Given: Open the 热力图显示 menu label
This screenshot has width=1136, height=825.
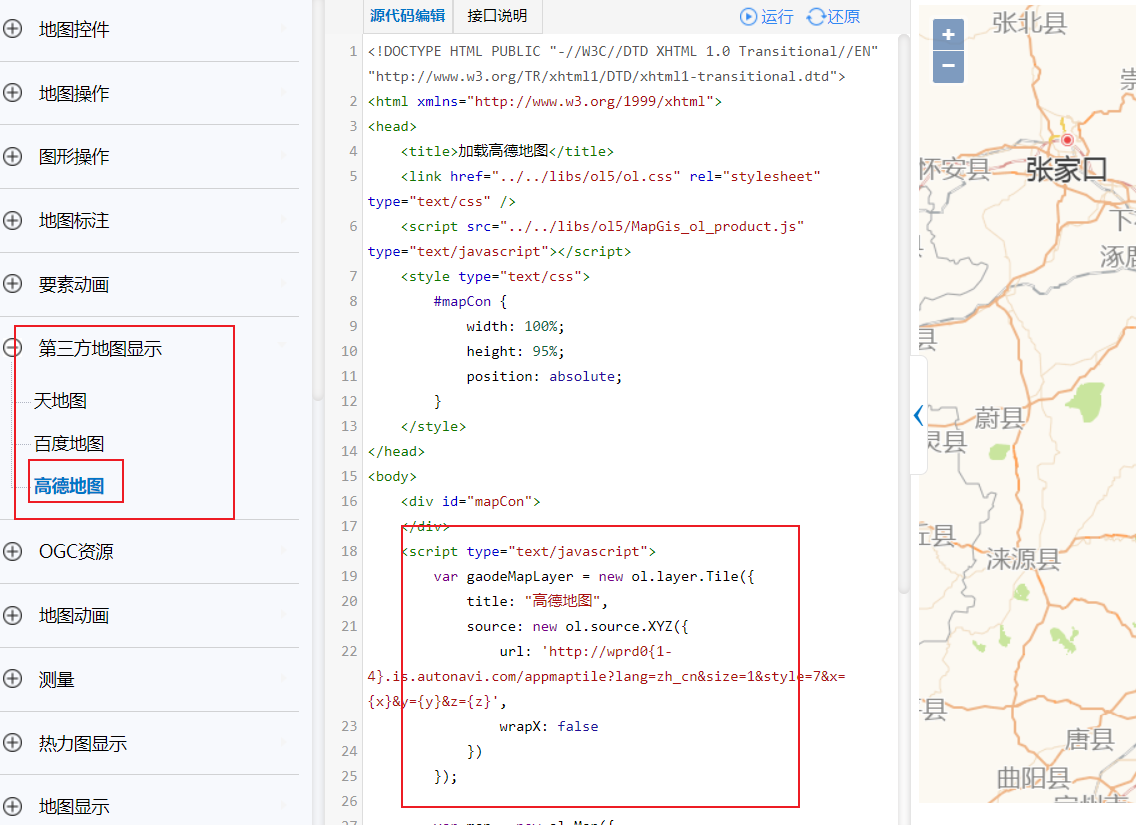Looking at the screenshot, I should (83, 744).
